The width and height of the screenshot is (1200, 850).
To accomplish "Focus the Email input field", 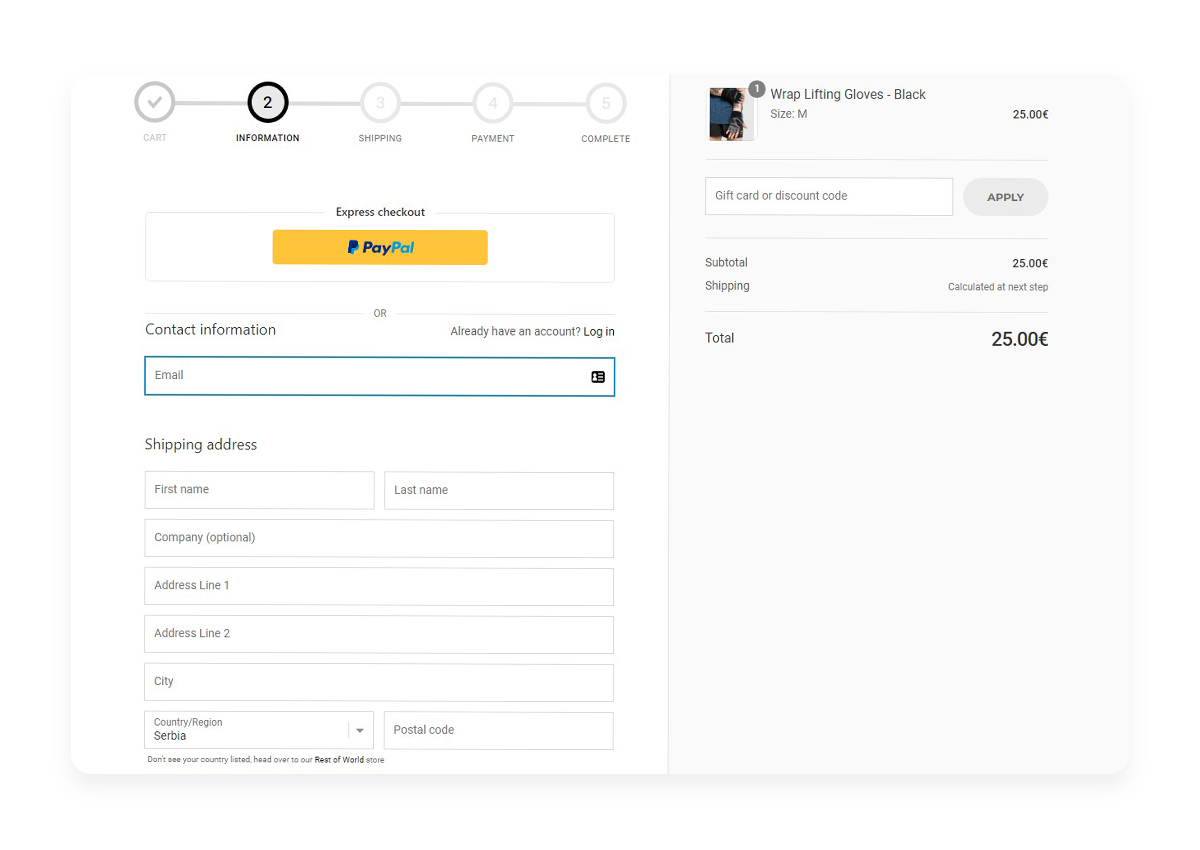I will click(x=380, y=376).
